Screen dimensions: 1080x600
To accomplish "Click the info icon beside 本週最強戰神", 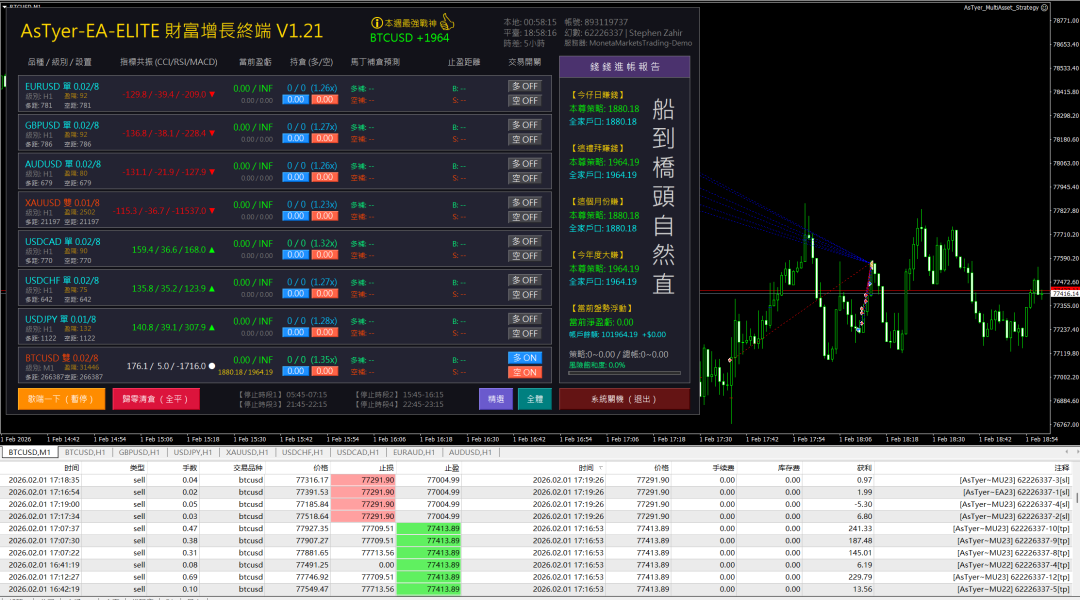I will [x=377, y=23].
